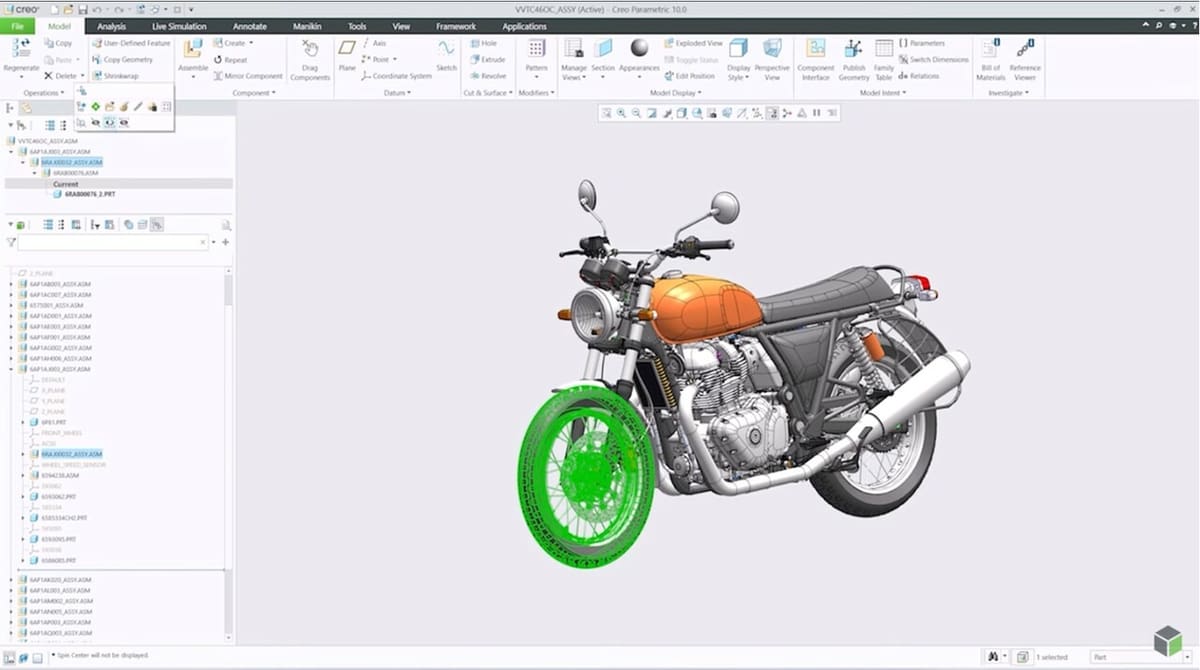Open the Manikin tab

click(x=307, y=26)
